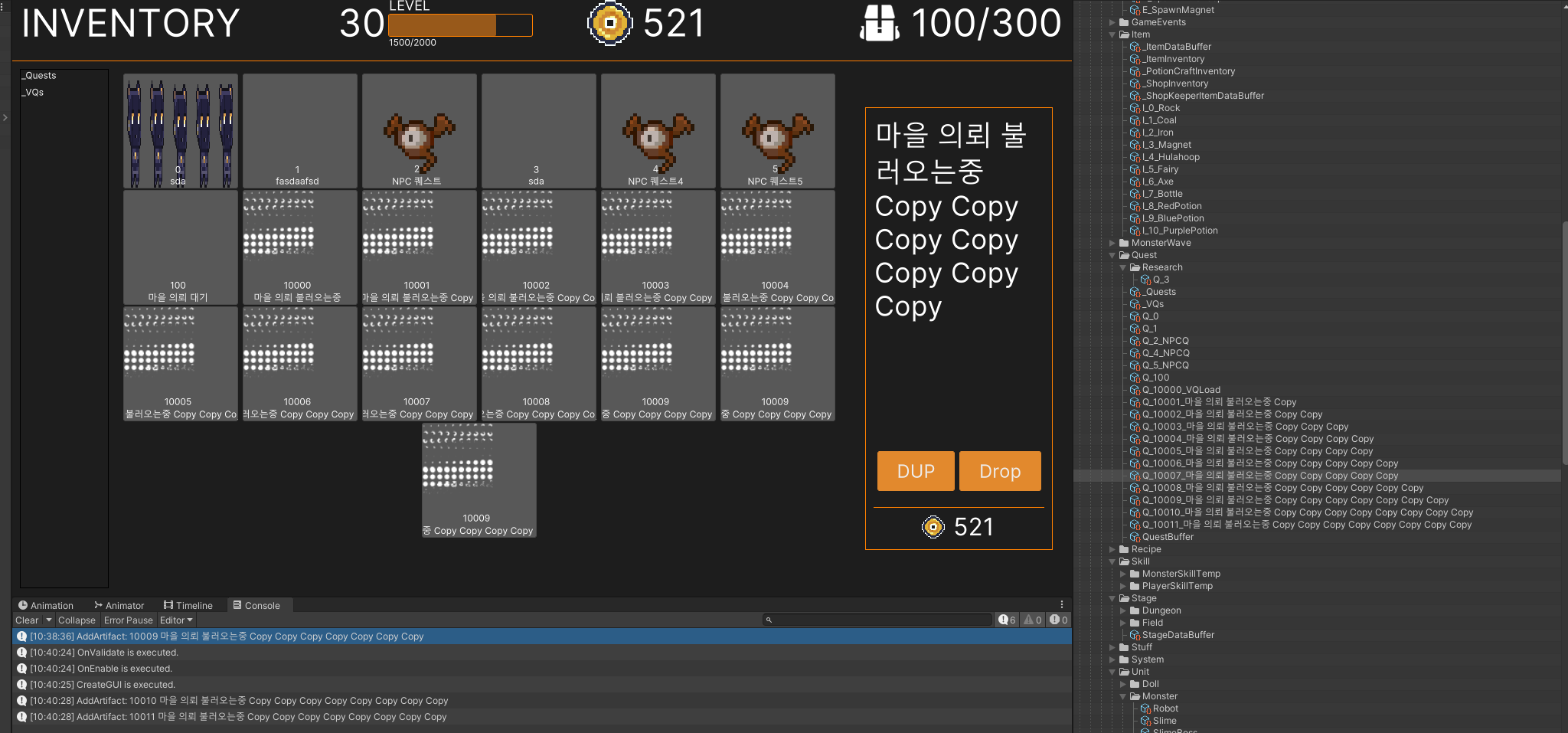Expand the MonsterWave folder
Screen dimensions: 1568x733
[1112, 243]
